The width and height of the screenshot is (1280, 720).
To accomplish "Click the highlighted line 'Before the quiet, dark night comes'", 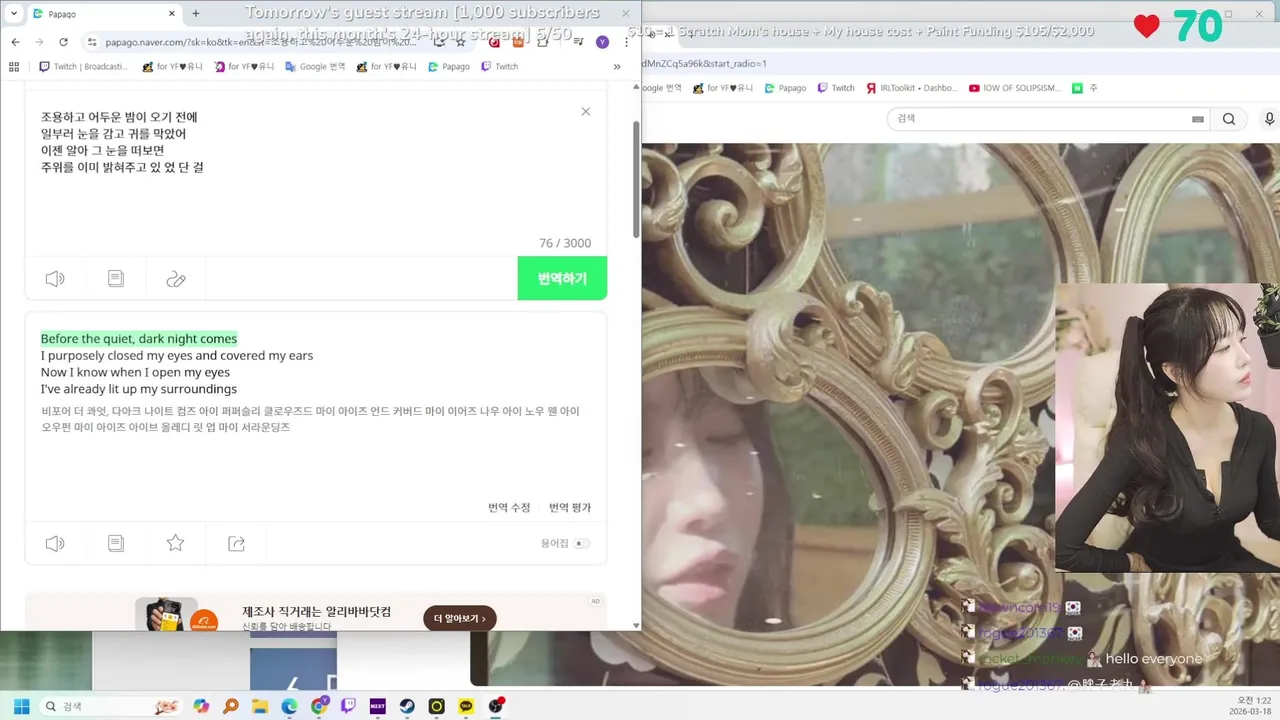I will (x=139, y=339).
